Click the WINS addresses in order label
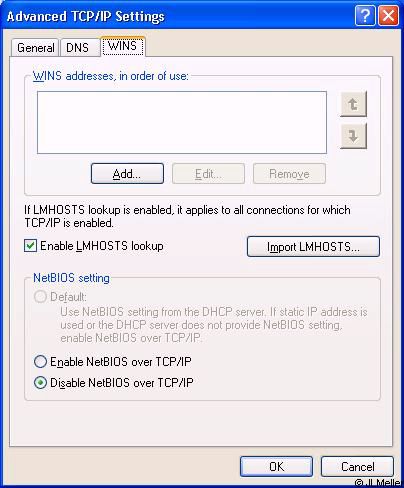This screenshot has height=488, width=404. (111, 76)
